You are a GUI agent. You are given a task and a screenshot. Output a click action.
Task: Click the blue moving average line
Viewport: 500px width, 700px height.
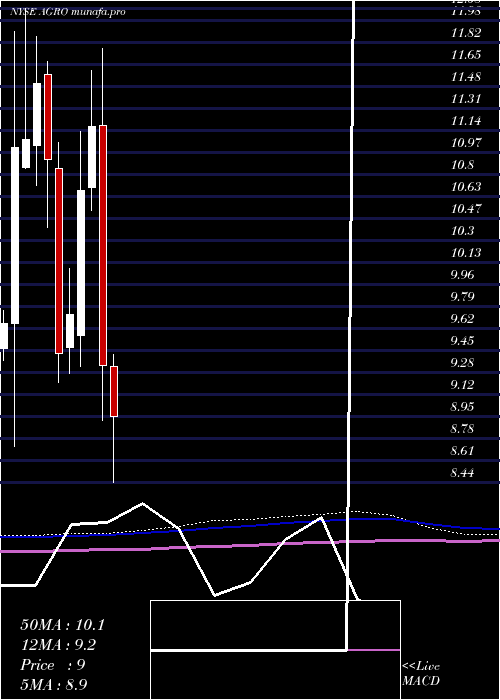tap(250, 526)
